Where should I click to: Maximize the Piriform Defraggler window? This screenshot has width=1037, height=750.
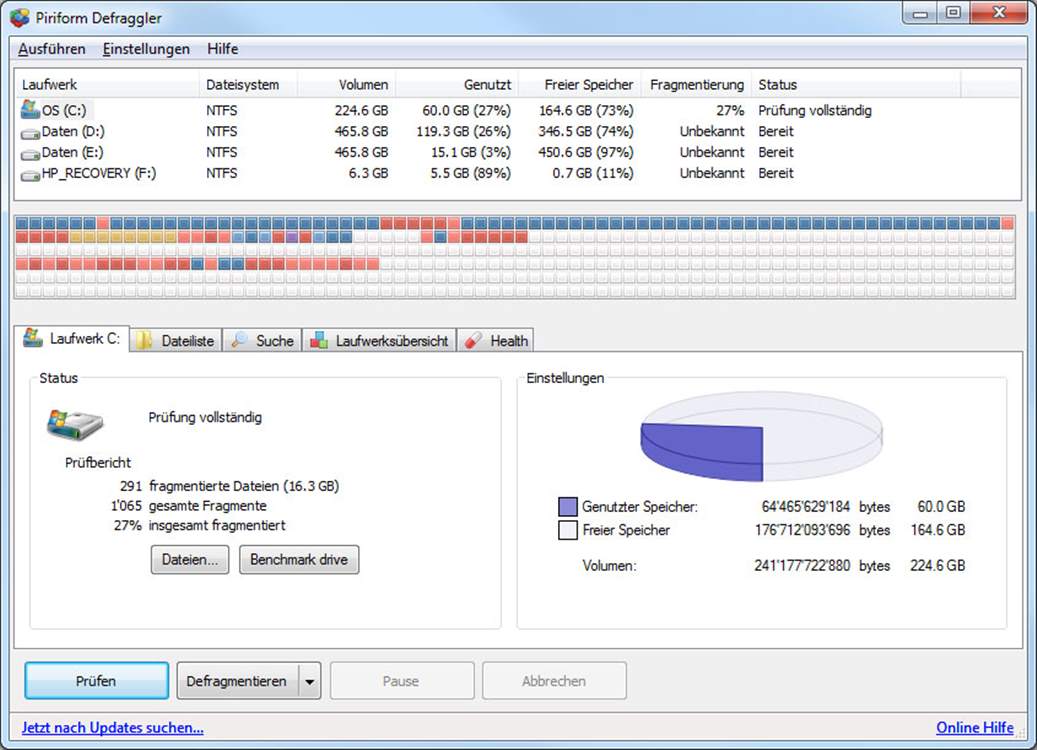(953, 13)
